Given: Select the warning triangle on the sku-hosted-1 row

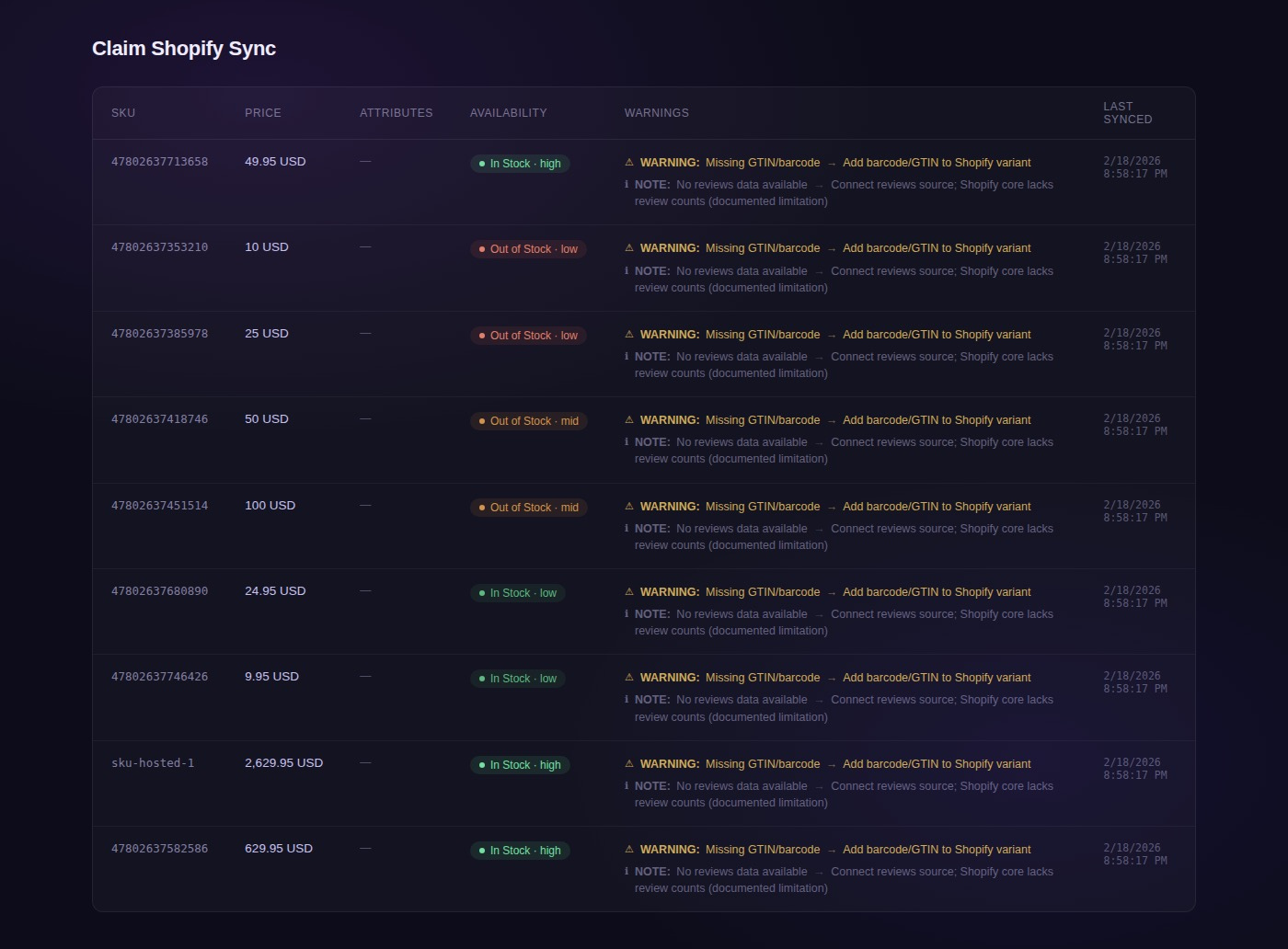Looking at the screenshot, I should tap(628, 763).
